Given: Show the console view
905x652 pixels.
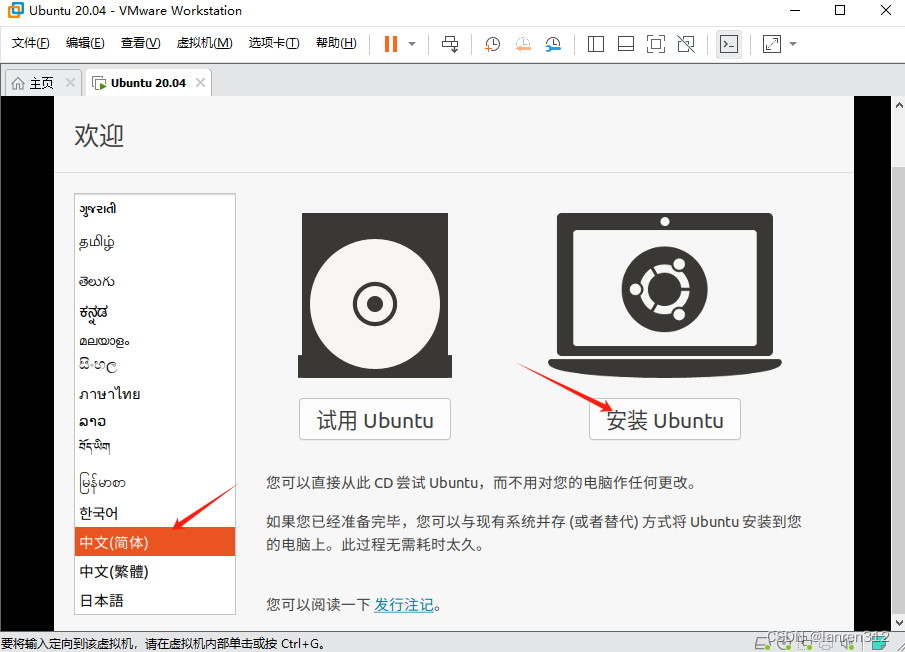Looking at the screenshot, I should pos(729,44).
